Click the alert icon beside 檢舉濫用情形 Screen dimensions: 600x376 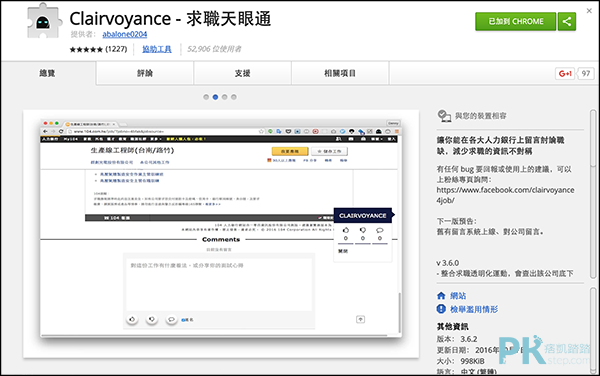point(441,309)
